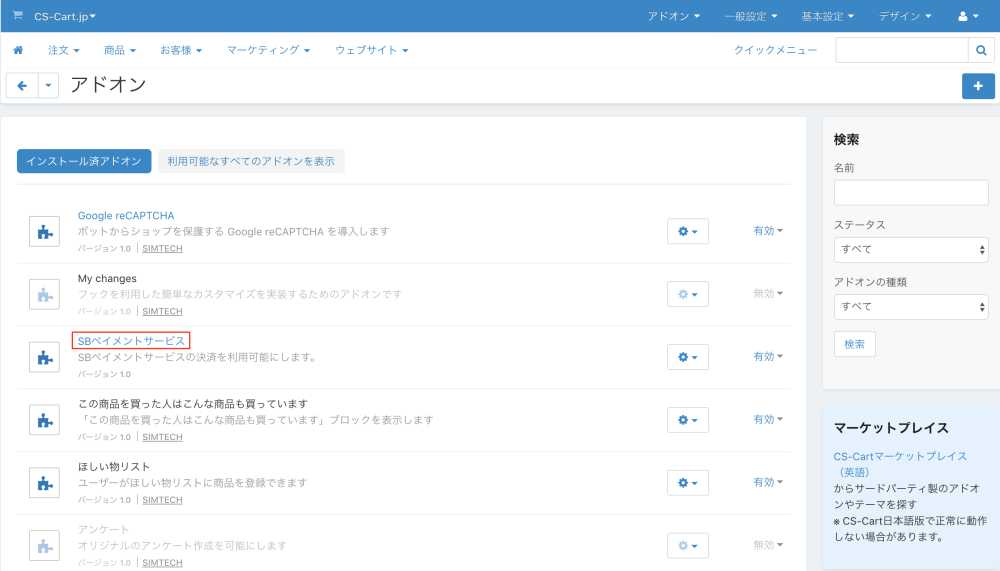Open gear menu for この商品を買った人は addon
1000x571 pixels.
tap(688, 420)
